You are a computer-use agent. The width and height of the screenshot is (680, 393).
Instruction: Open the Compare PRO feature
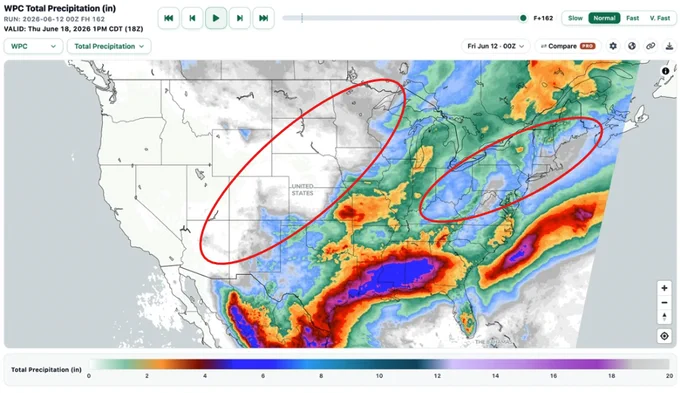click(x=568, y=46)
